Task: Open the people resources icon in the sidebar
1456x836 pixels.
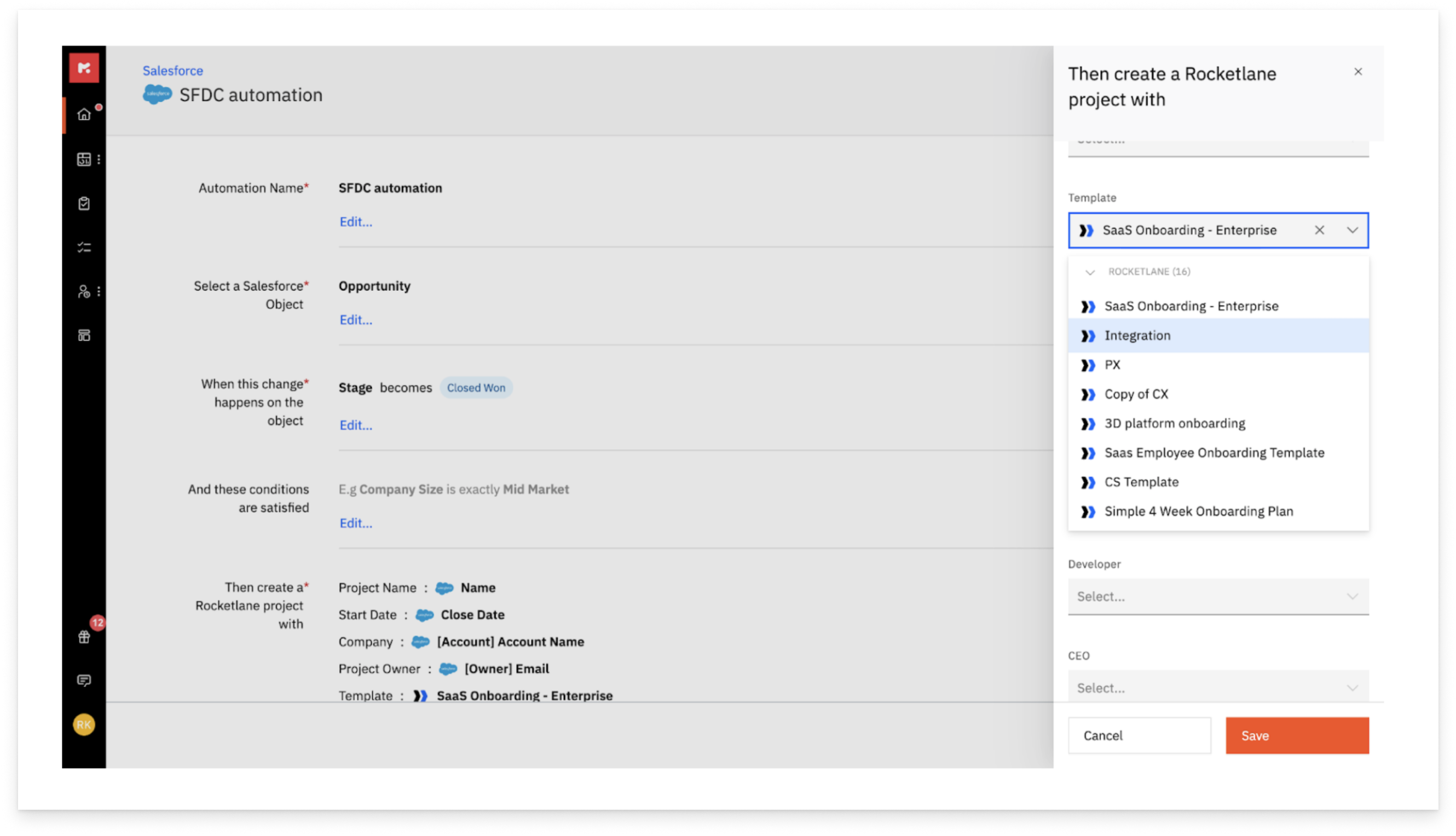Action: (x=84, y=292)
